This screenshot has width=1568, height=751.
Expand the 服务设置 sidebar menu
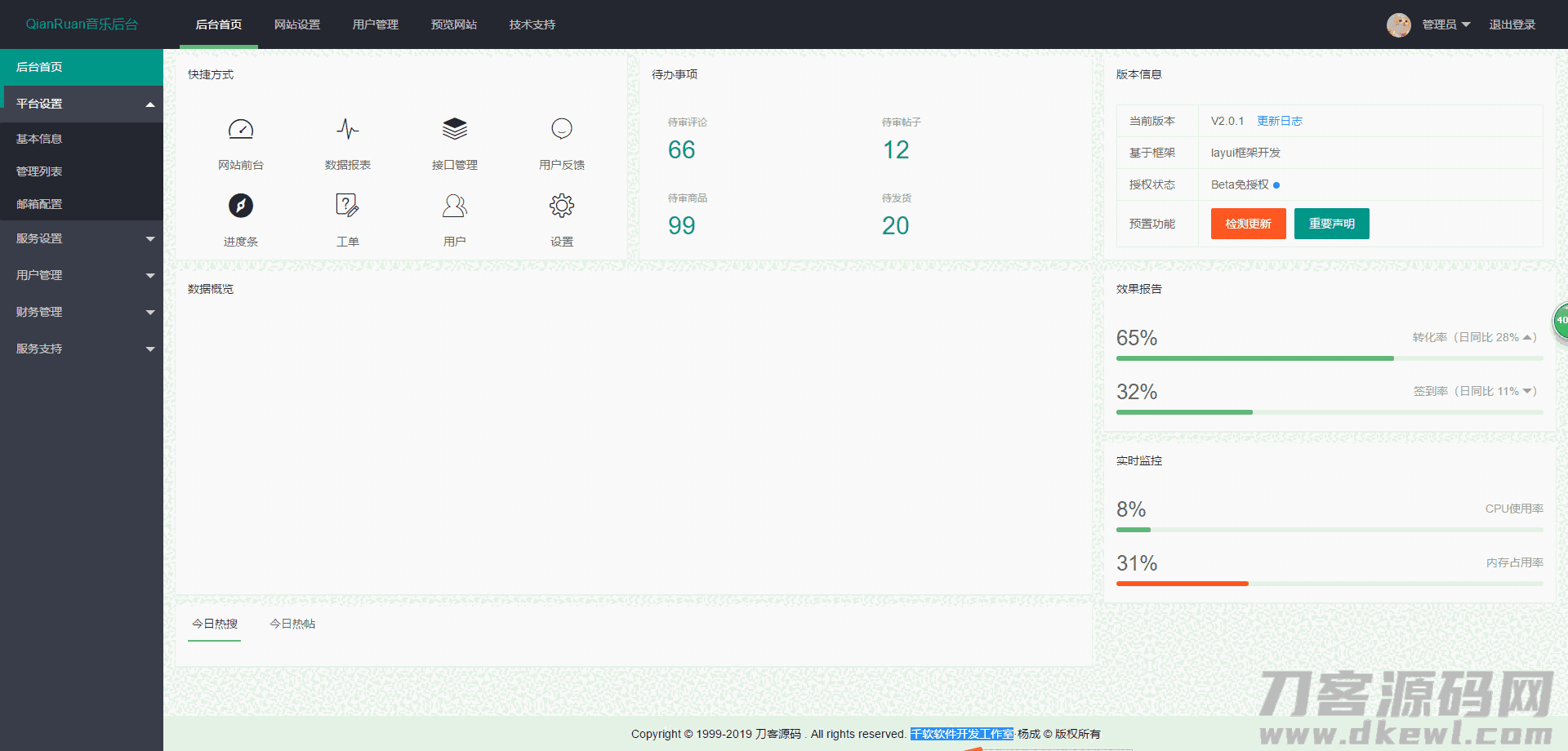point(82,238)
